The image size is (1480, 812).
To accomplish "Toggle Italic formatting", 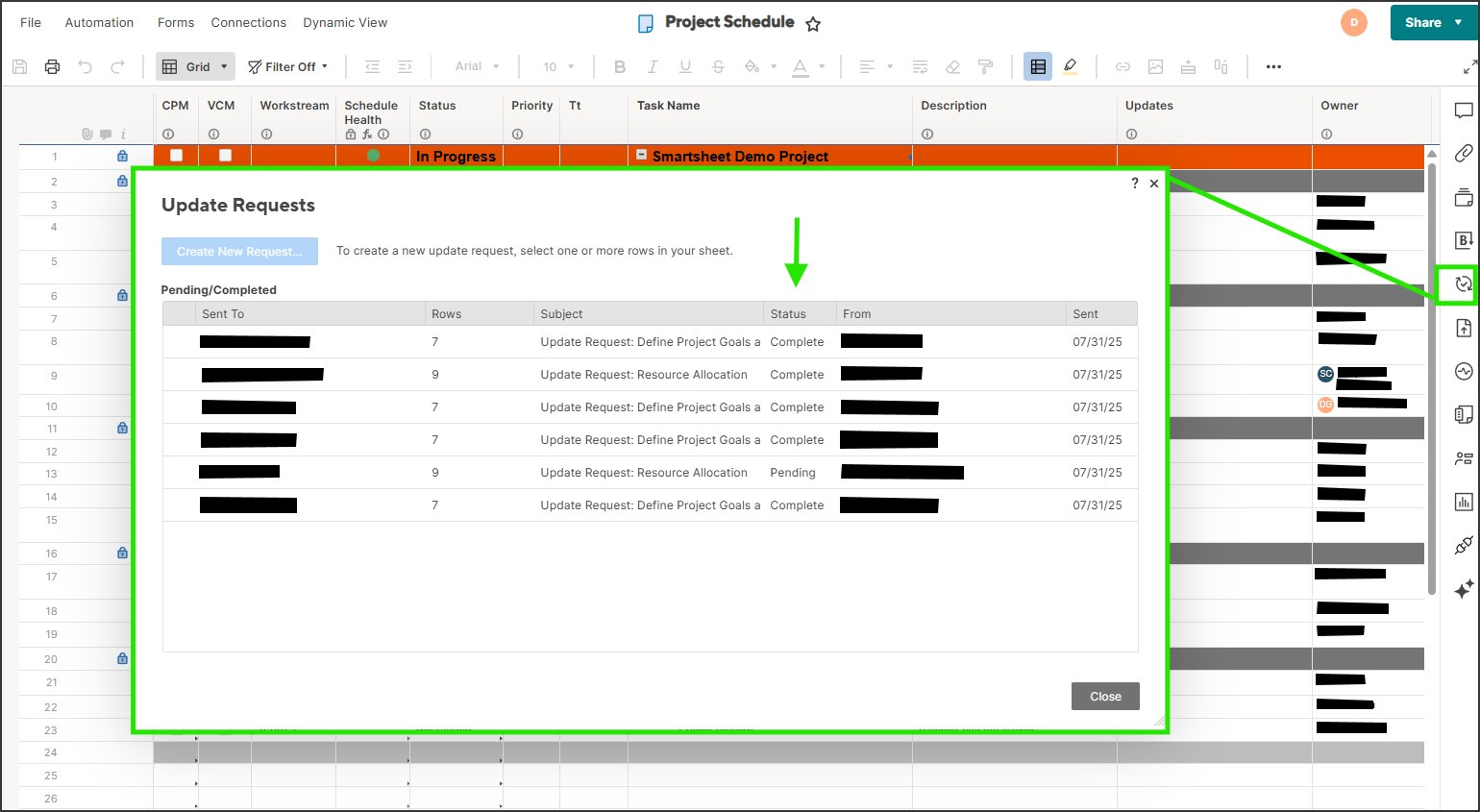I will point(653,66).
